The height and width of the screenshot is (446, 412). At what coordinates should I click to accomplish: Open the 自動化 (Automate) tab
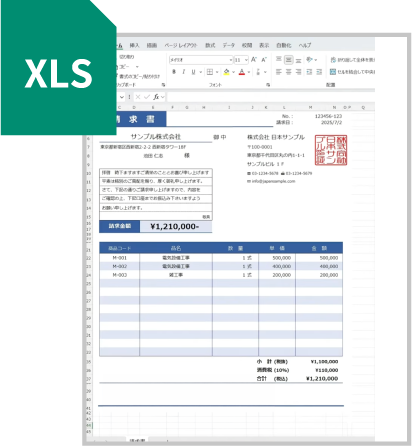pos(284,45)
